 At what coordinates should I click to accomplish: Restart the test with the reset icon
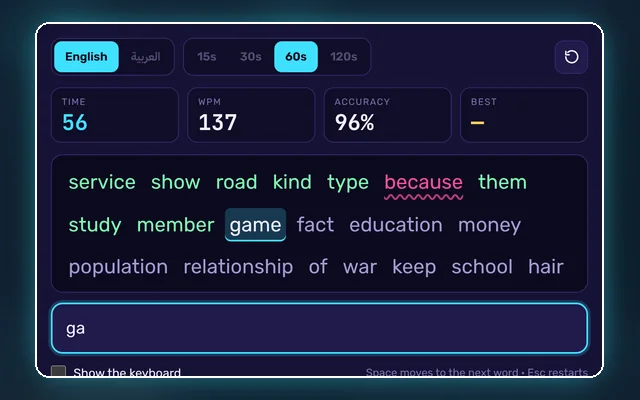[571, 57]
